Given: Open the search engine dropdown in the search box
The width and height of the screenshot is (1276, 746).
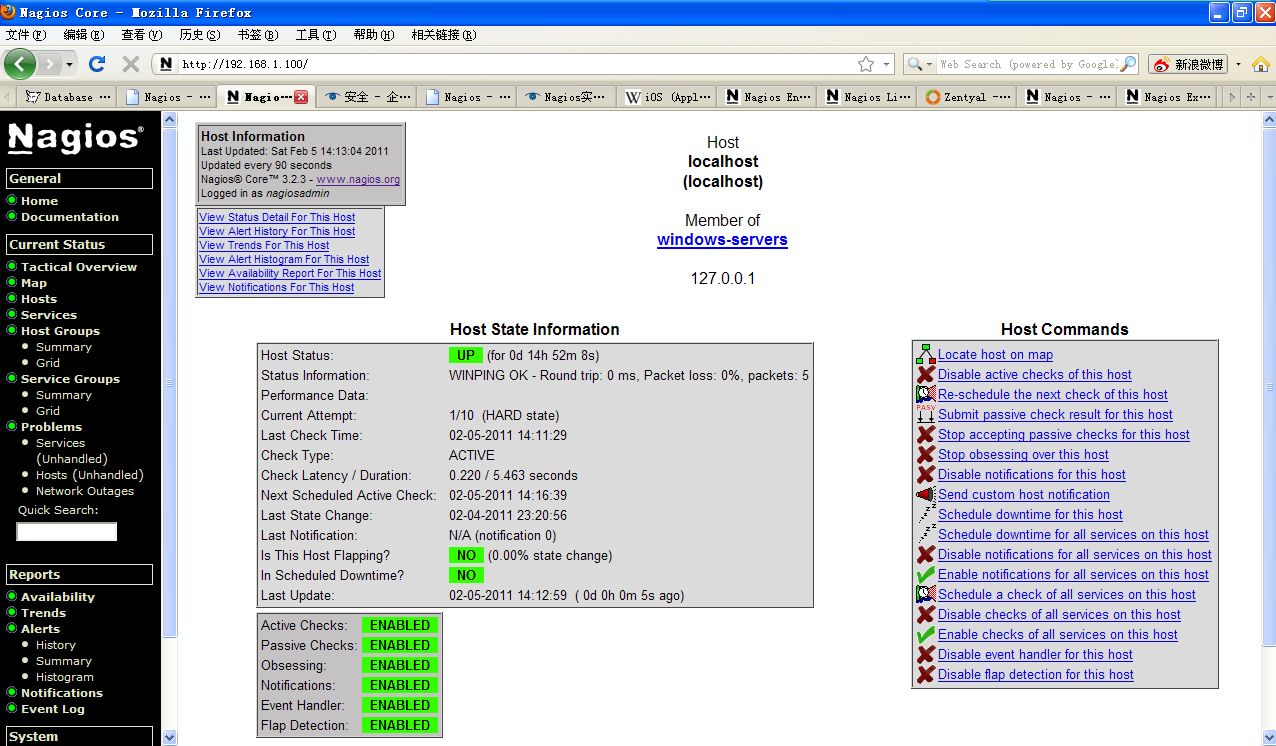Looking at the screenshot, I should (x=919, y=64).
